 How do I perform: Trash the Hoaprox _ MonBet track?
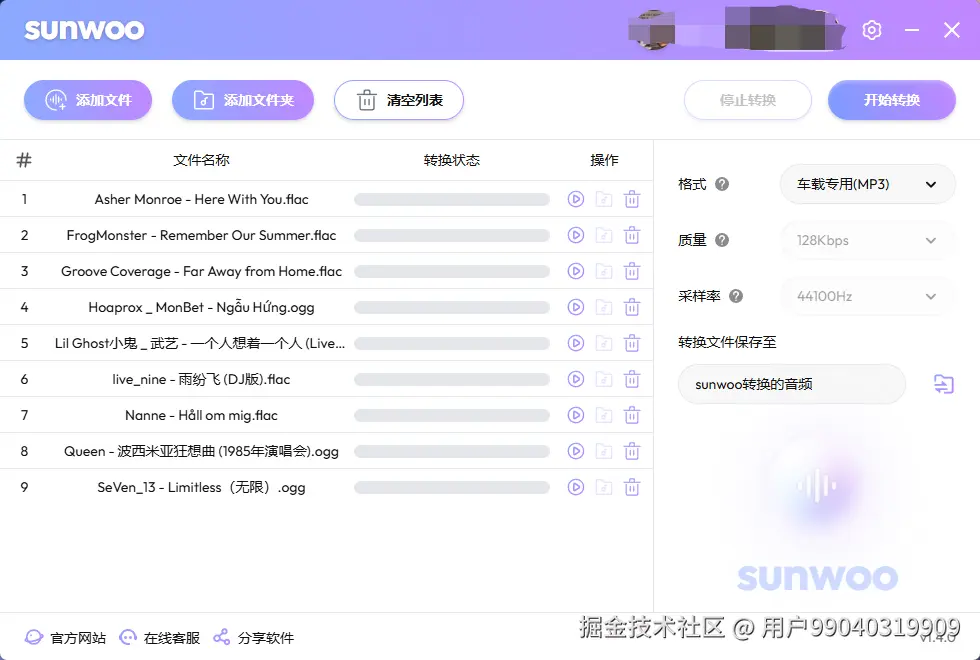(x=632, y=308)
